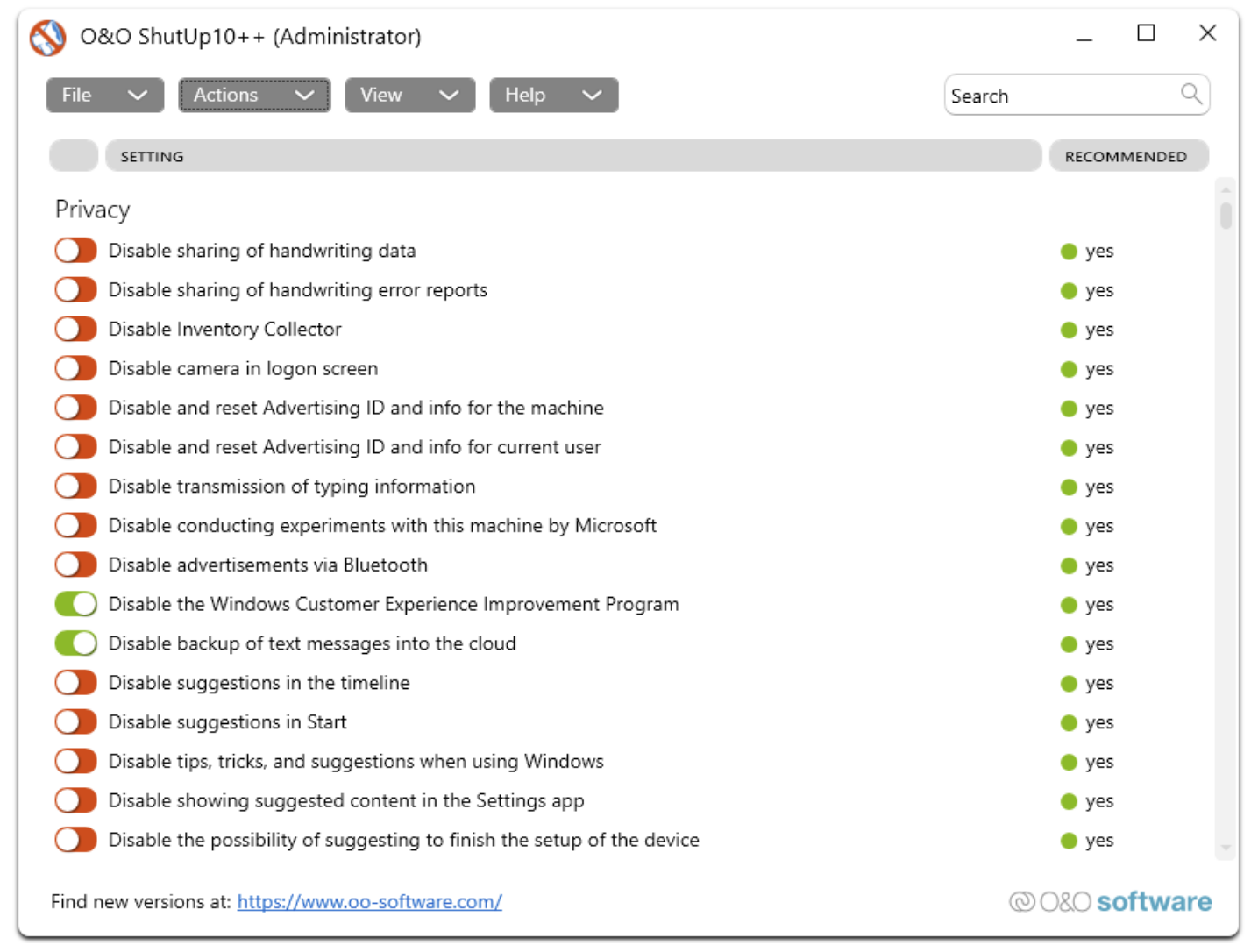Click the scrollbar up arrow
1258x952 pixels.
[1226, 189]
